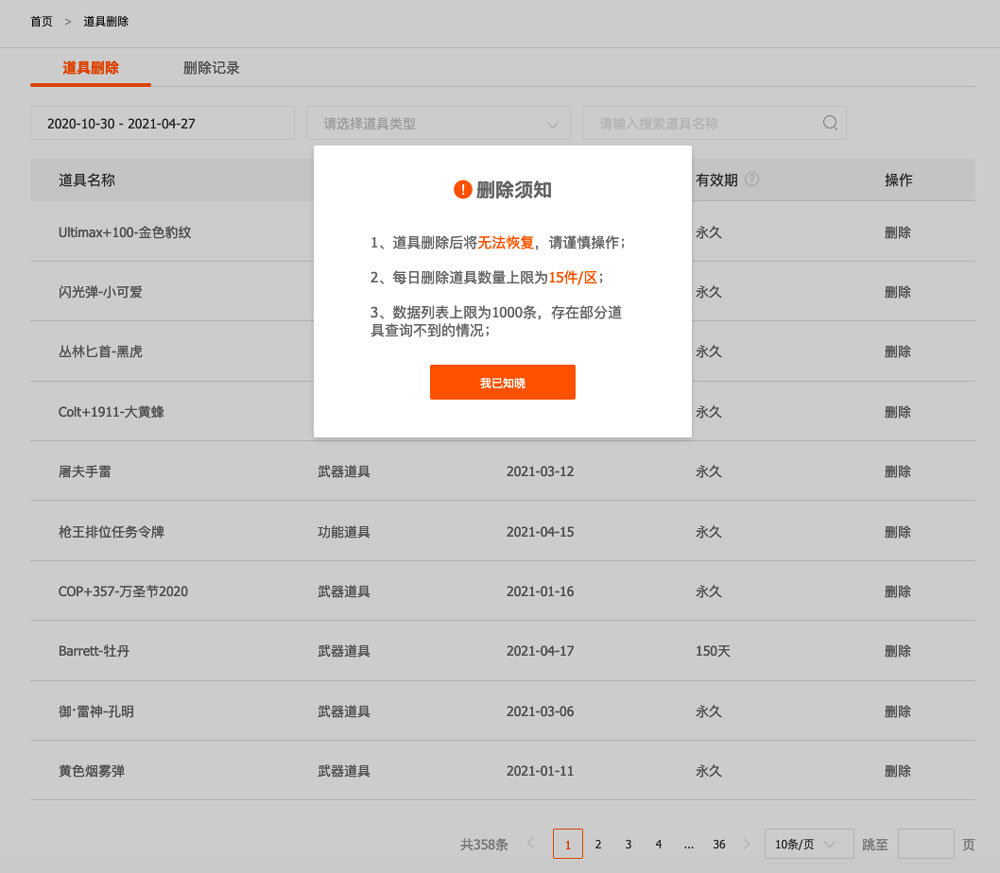The width and height of the screenshot is (1000, 873).
Task: Click the date 2021-03-12
Action: tap(540, 471)
